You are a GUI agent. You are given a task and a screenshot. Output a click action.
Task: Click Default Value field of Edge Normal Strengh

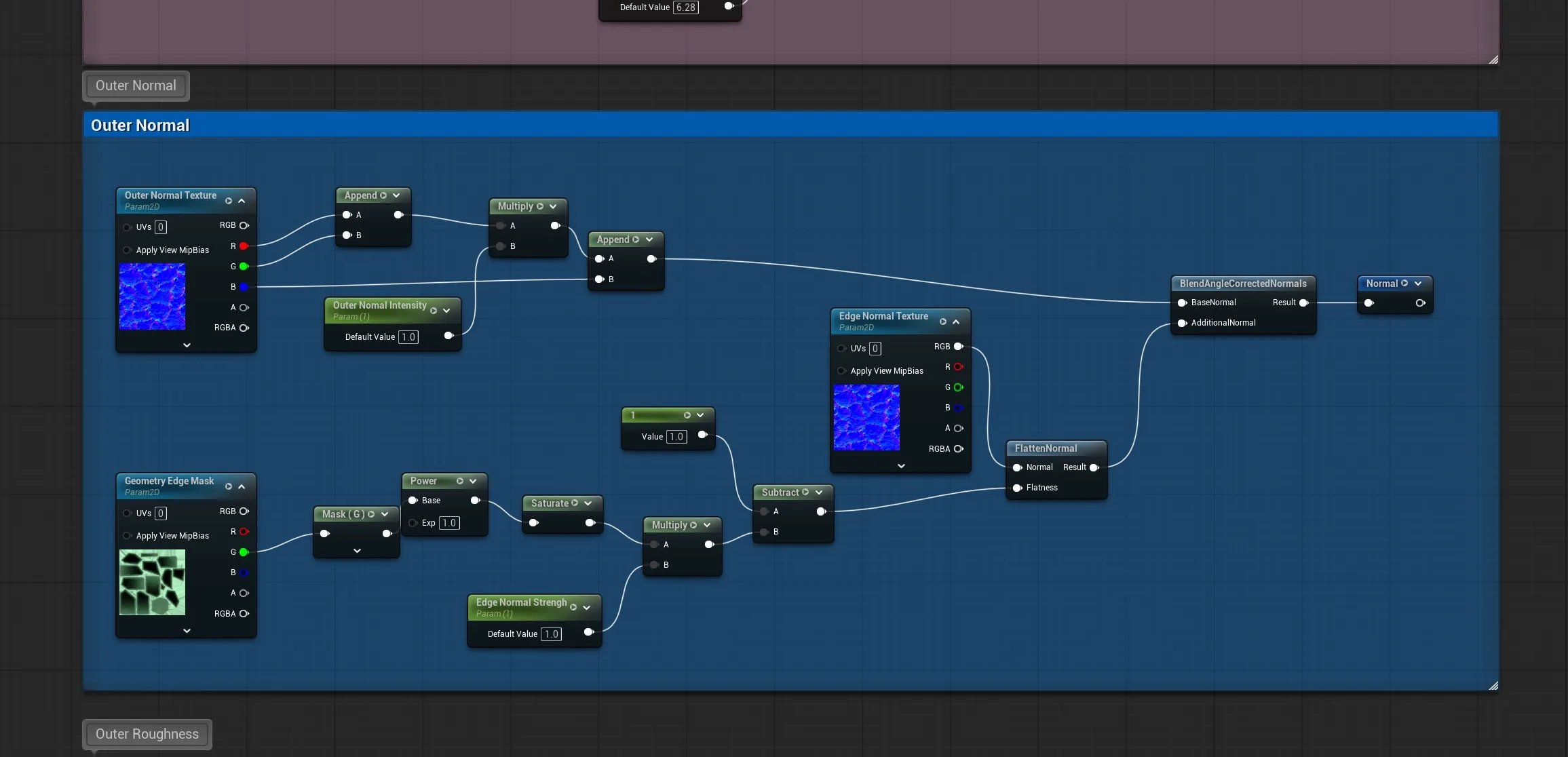(x=551, y=634)
